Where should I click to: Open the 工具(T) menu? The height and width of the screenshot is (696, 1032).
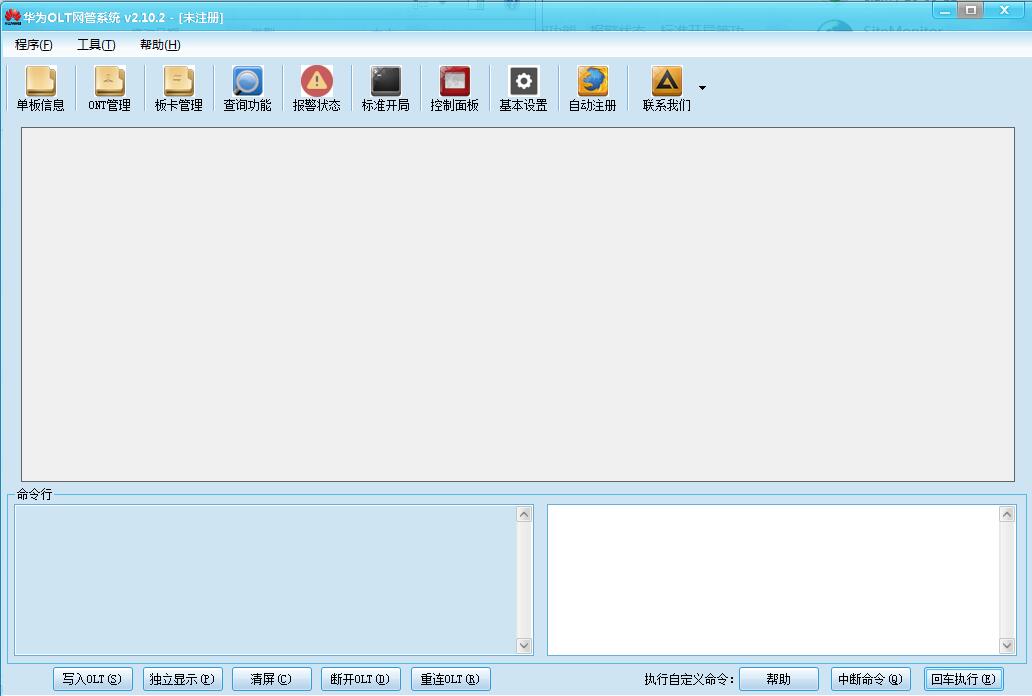coord(96,45)
